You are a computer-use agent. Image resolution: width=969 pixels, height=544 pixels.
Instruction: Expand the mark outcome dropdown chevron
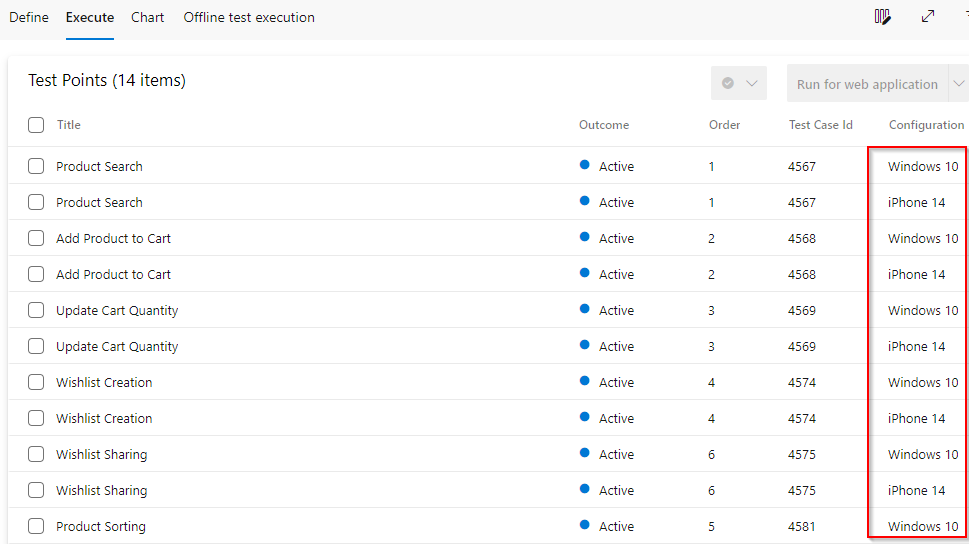pos(751,83)
